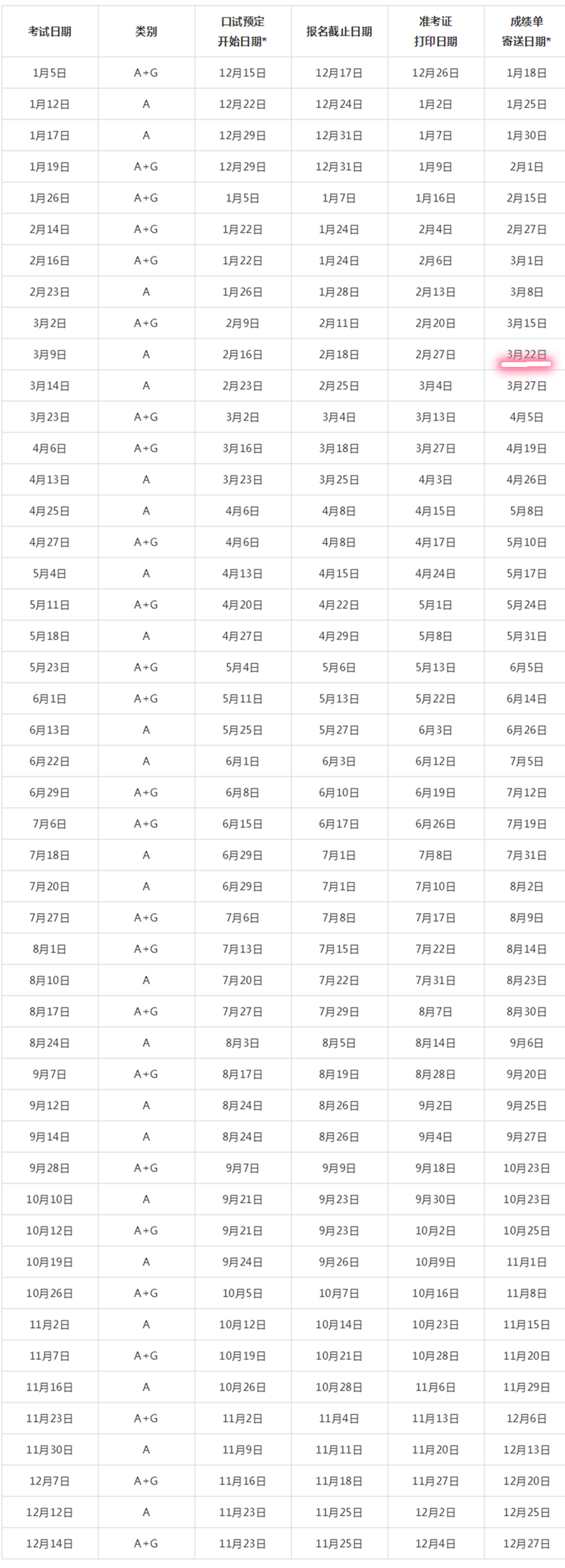Click the 报名截止日期 column header
The image size is (565, 1568).
pos(339,31)
